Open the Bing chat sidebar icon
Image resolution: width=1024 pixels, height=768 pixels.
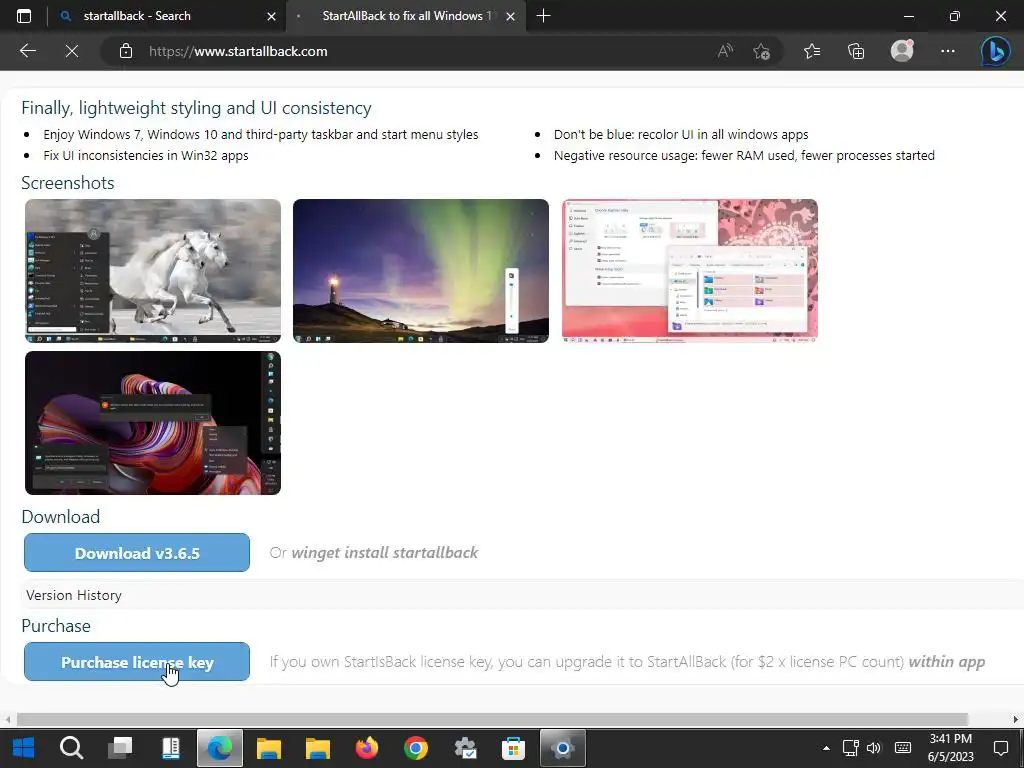pyautogui.click(x=995, y=51)
